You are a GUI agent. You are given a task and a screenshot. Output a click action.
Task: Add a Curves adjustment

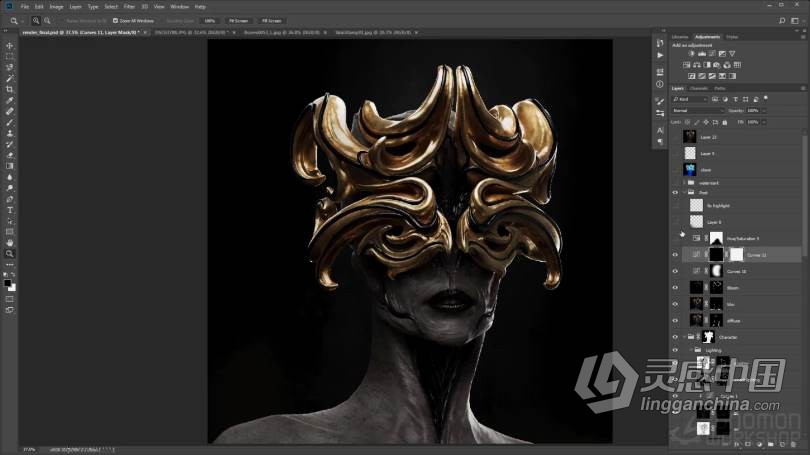point(712,54)
